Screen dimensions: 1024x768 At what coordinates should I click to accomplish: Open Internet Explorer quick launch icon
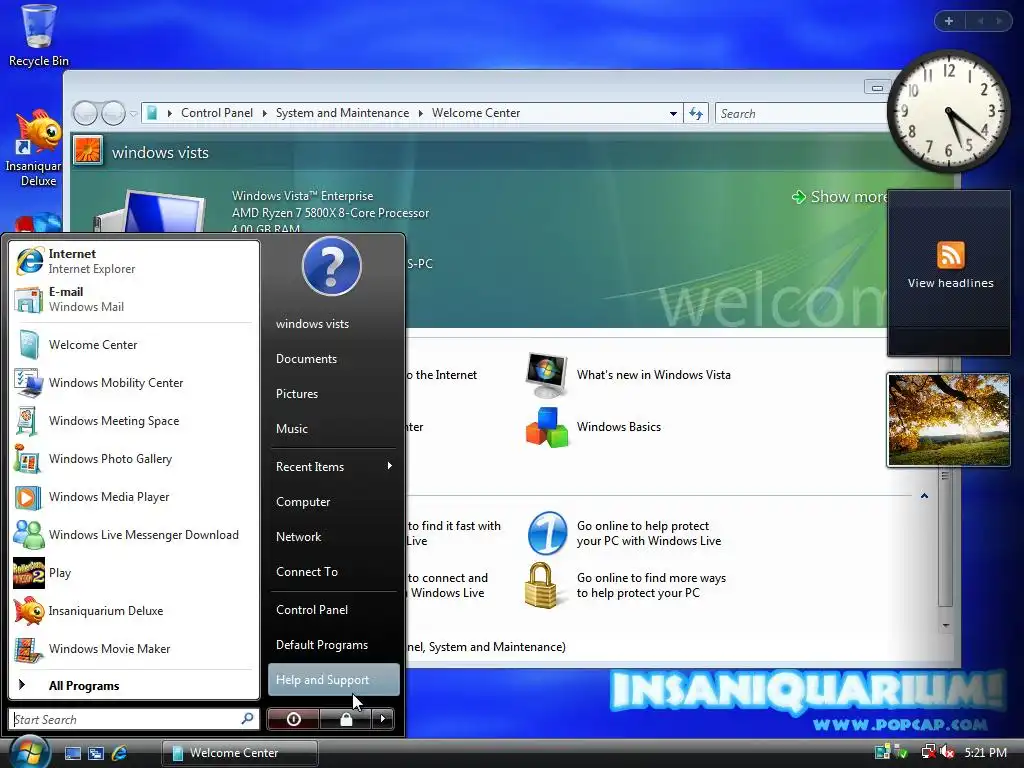120,753
